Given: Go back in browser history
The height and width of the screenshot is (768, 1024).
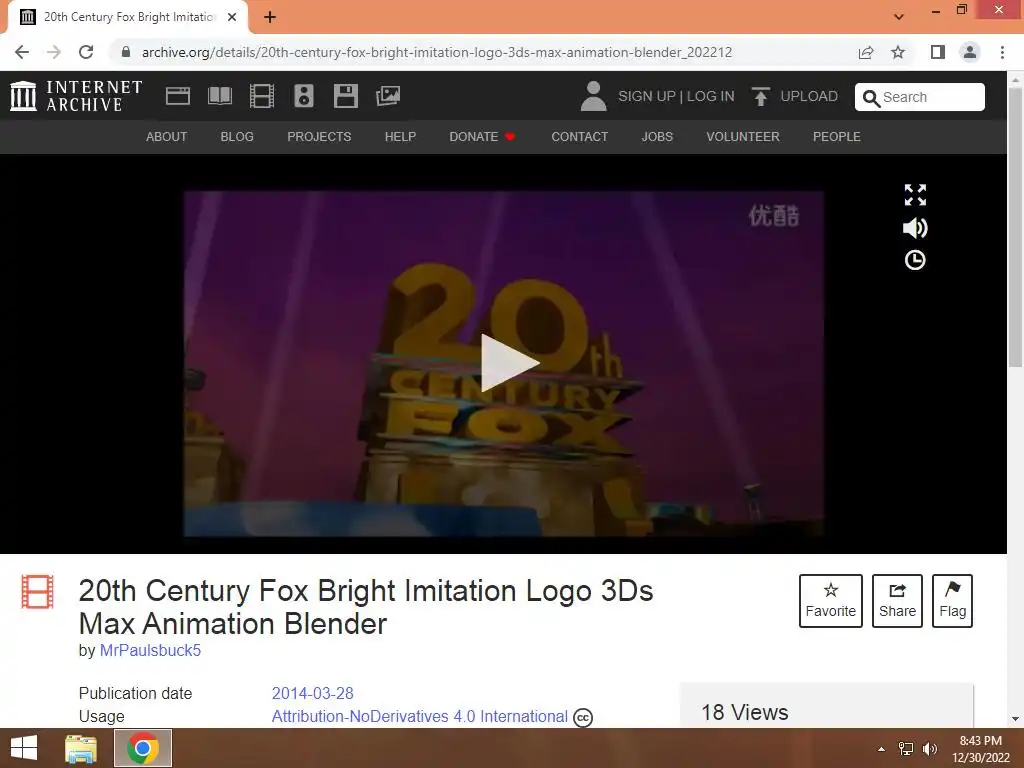Looking at the screenshot, I should (22, 52).
